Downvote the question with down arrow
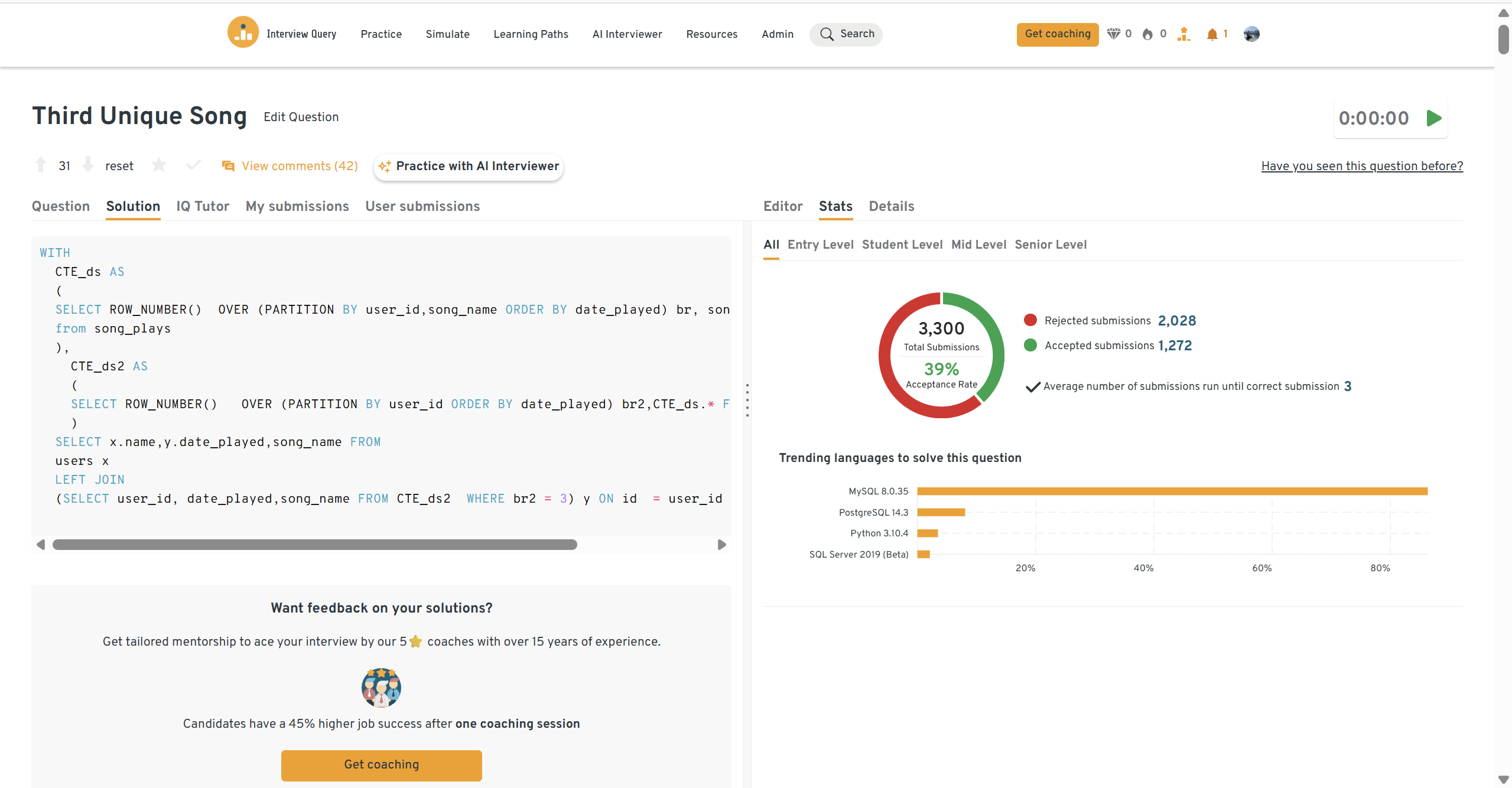Screen dimensions: 1512x788 (88, 165)
